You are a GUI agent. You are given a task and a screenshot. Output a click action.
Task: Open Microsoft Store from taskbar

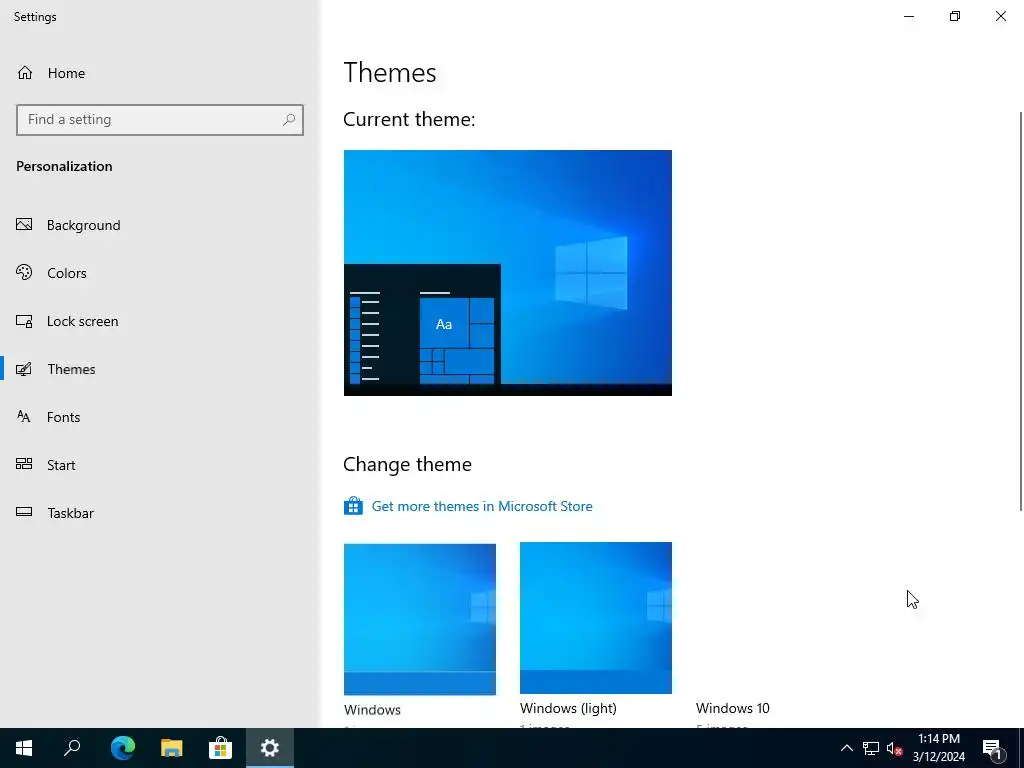221,748
